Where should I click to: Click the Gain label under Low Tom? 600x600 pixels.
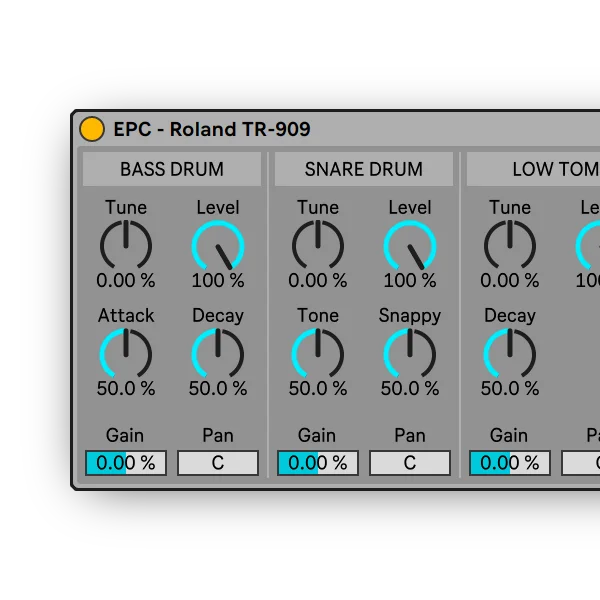pyautogui.click(x=509, y=435)
